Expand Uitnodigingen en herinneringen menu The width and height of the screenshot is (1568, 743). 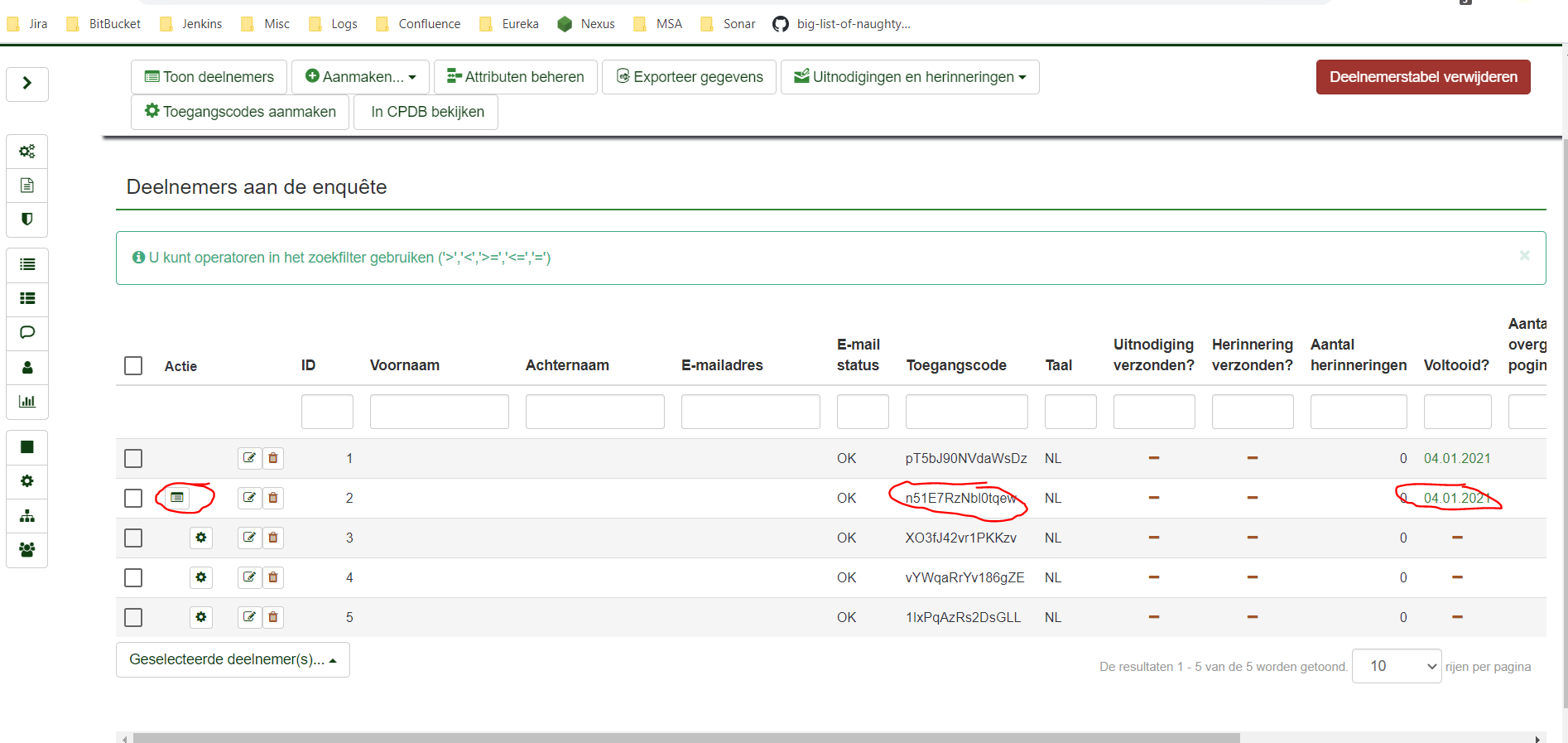point(910,77)
